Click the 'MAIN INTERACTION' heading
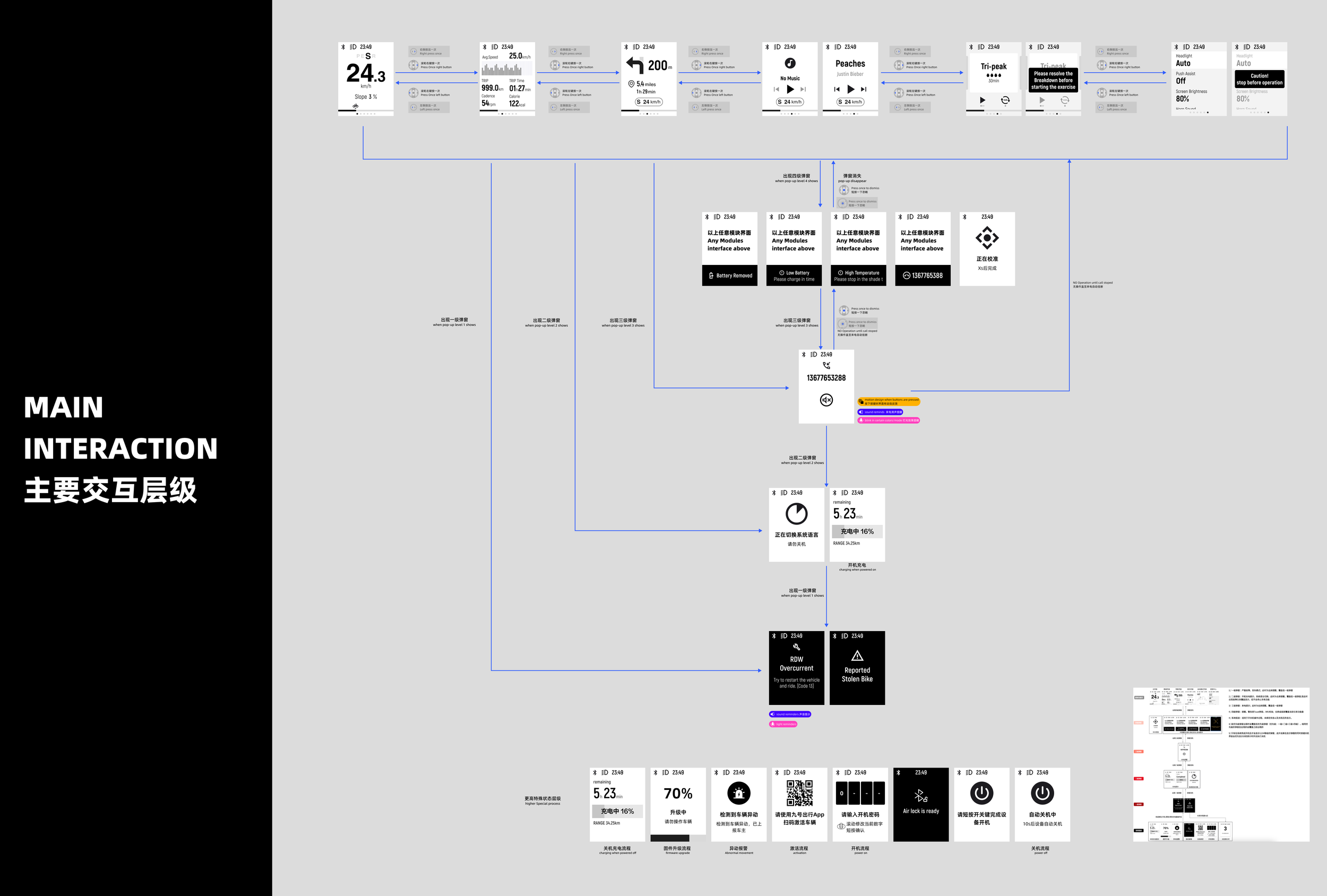This screenshot has width=1327, height=896. click(x=120, y=428)
